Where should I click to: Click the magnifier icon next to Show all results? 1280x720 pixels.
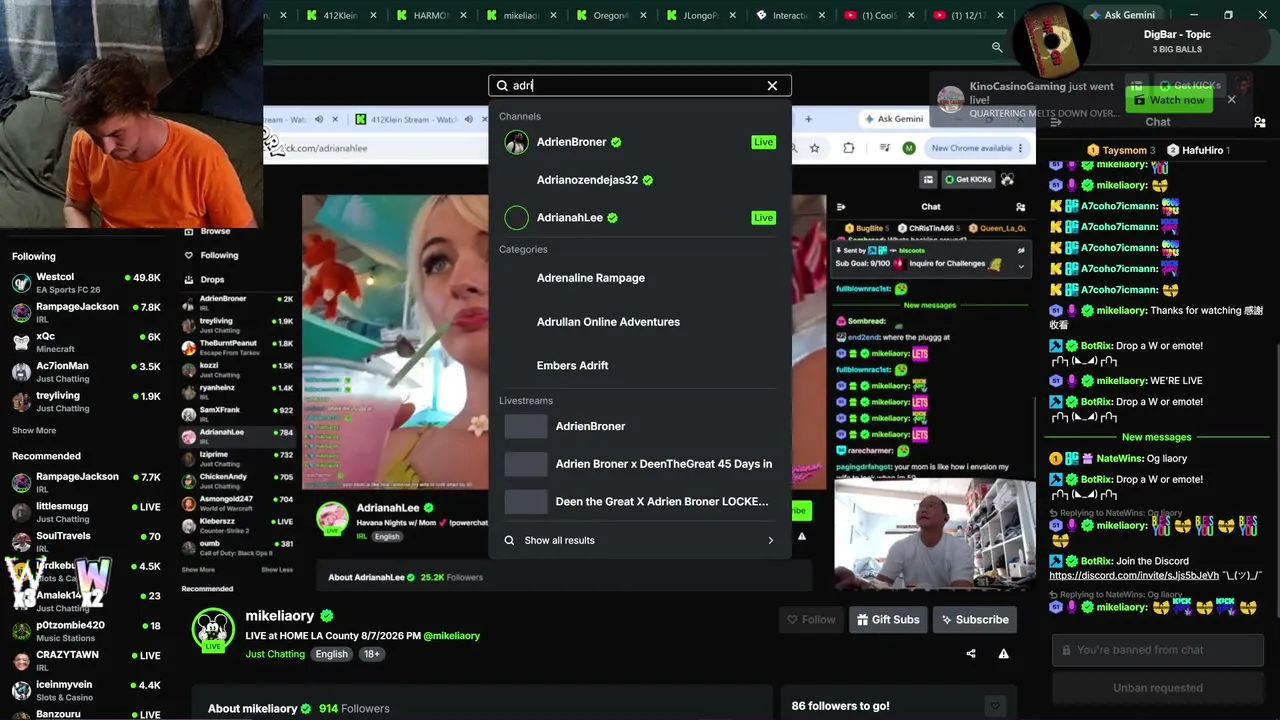tap(509, 540)
